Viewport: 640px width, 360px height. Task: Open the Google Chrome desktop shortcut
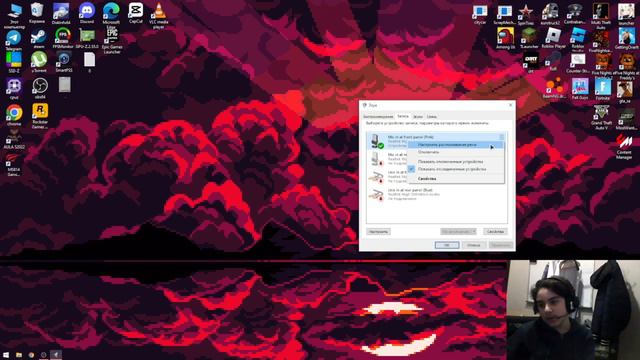pos(14,115)
